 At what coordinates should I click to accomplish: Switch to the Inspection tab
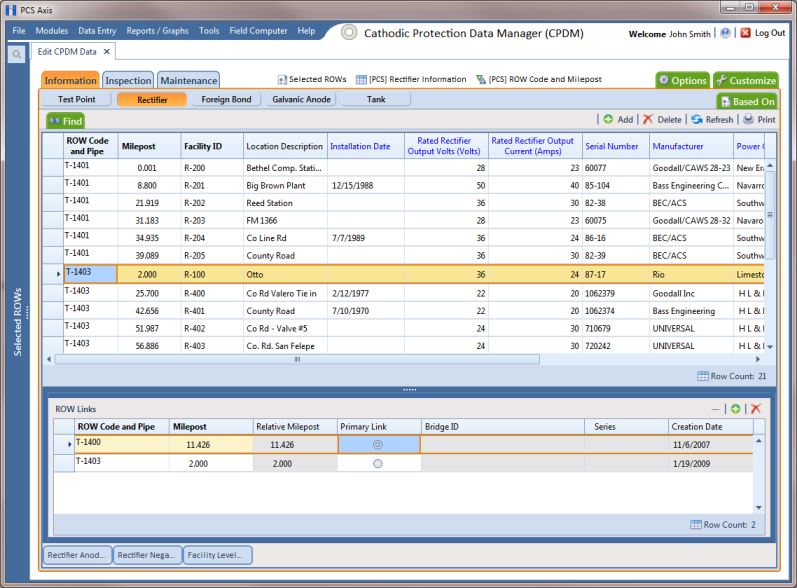point(128,80)
